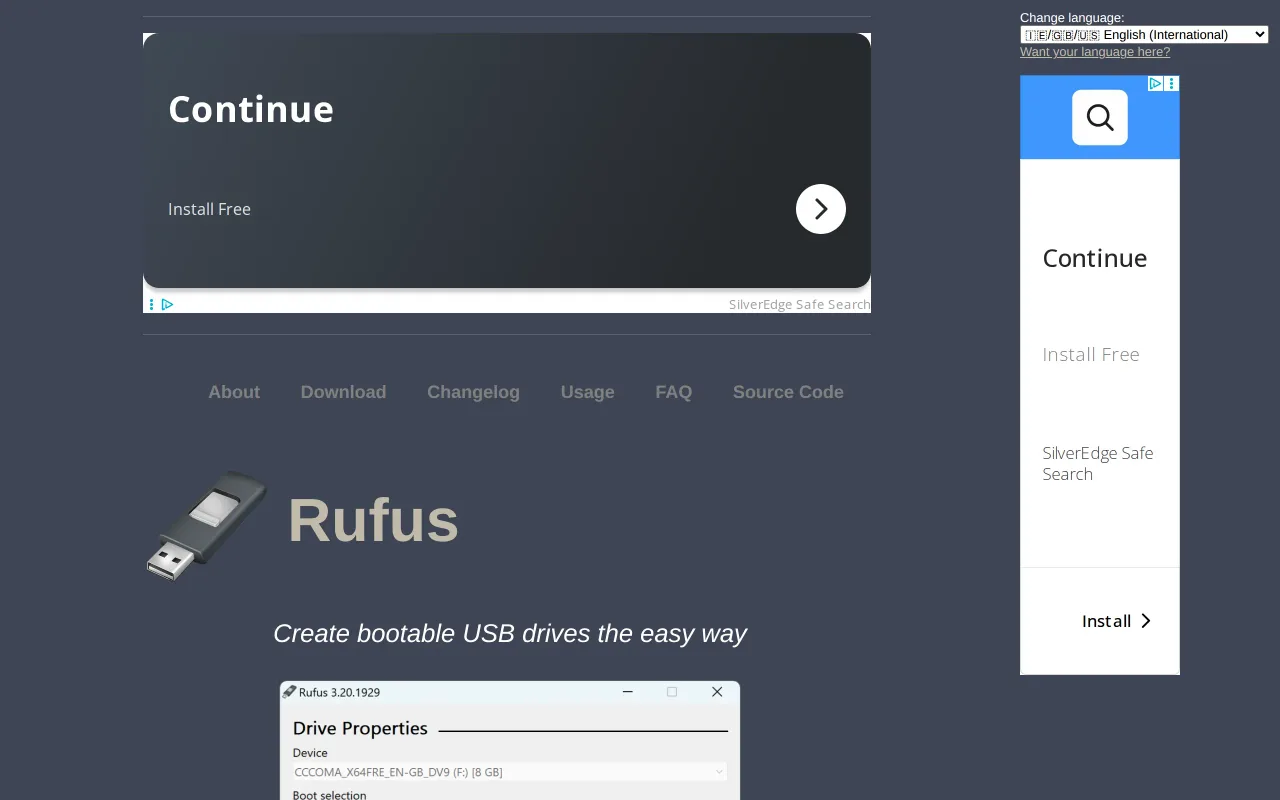Image resolution: width=1280 pixels, height=800 pixels.
Task: Click "Install Free" in the top banner ad
Action: [209, 209]
